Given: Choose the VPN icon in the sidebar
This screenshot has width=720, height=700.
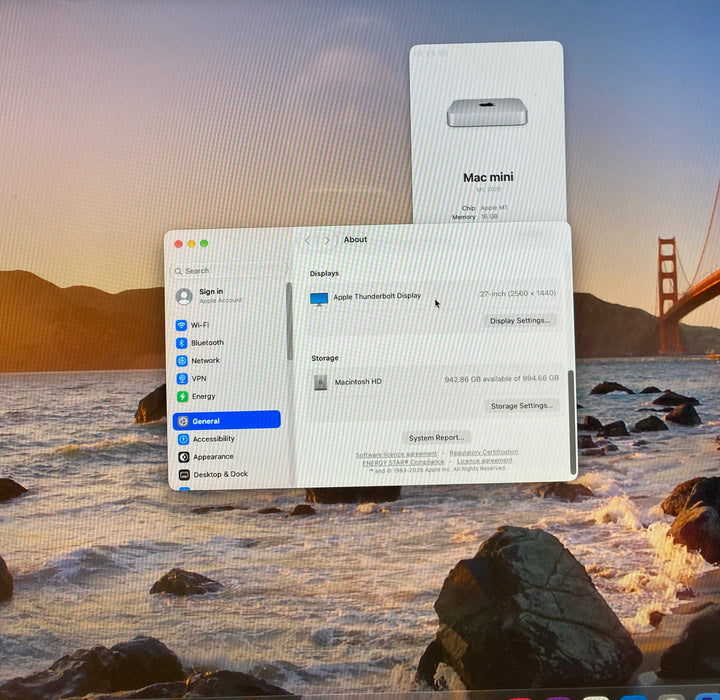Looking at the screenshot, I should click(182, 378).
